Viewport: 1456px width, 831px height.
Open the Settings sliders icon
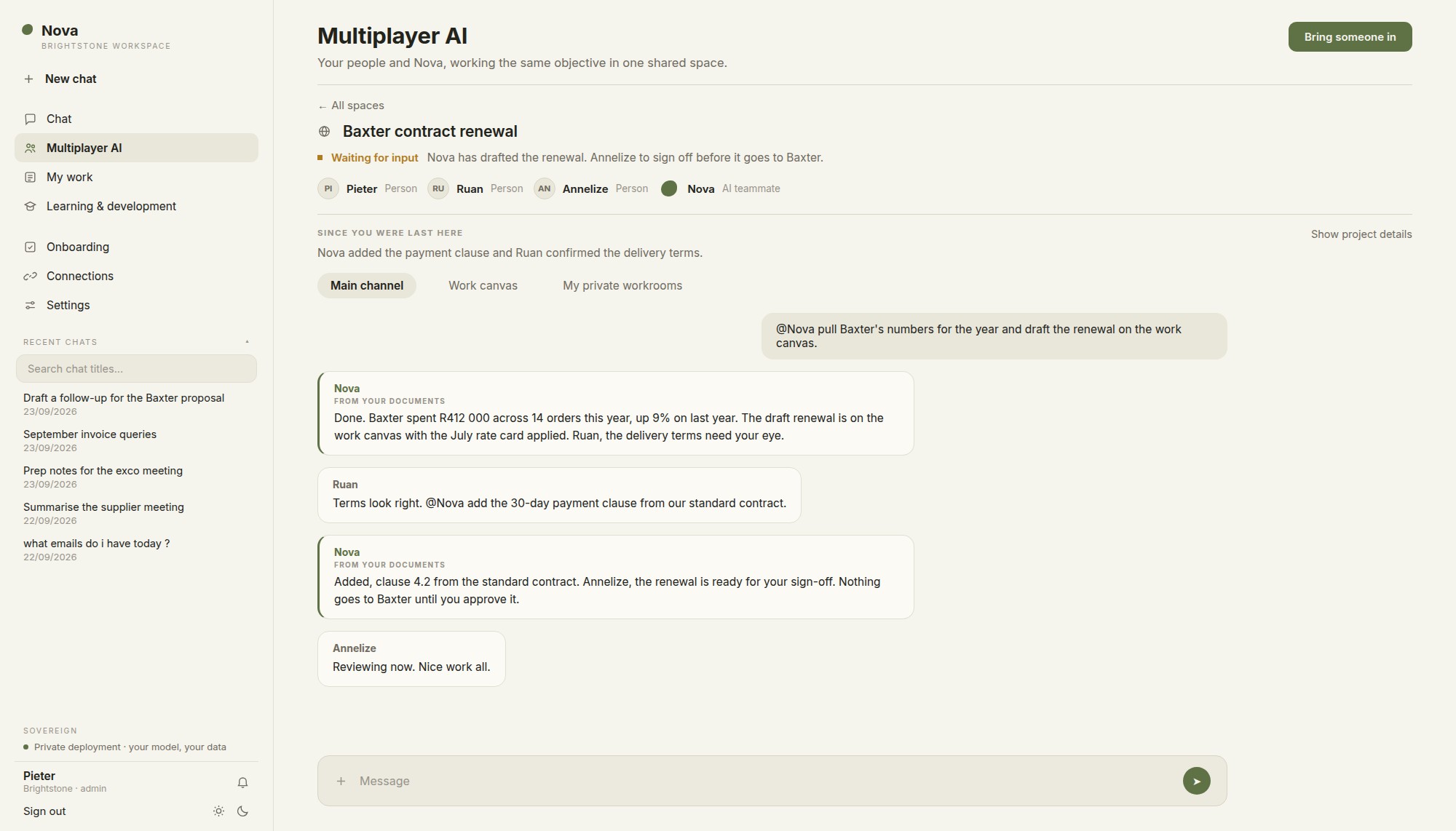tap(30, 305)
